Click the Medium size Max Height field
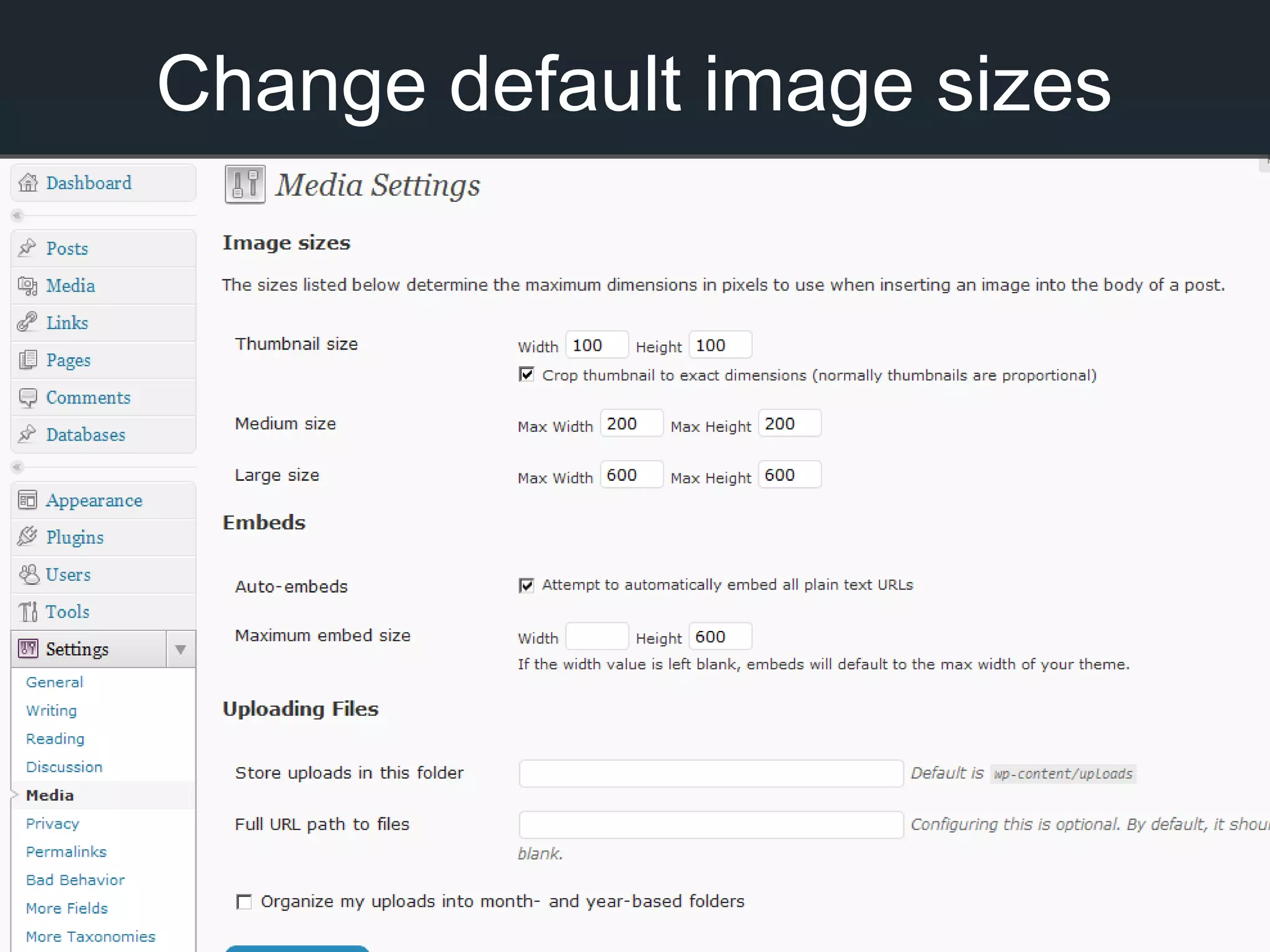 tap(790, 423)
